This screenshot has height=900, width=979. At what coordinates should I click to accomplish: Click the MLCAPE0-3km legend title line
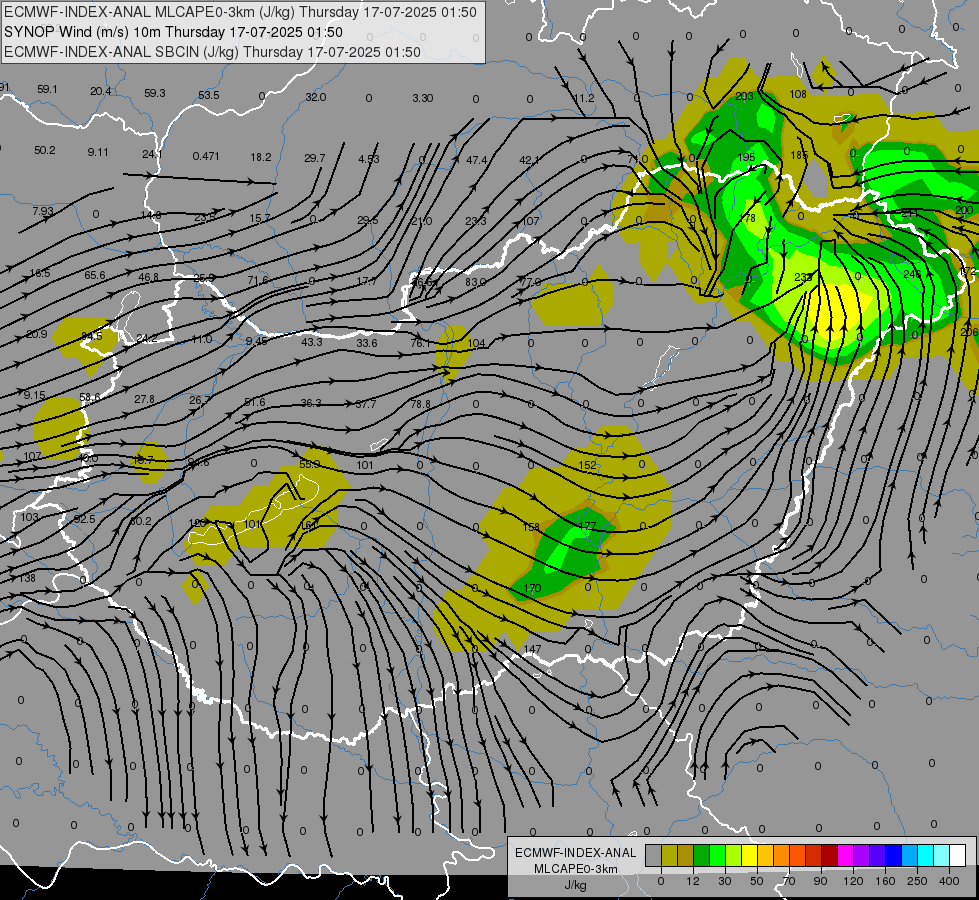point(576,869)
